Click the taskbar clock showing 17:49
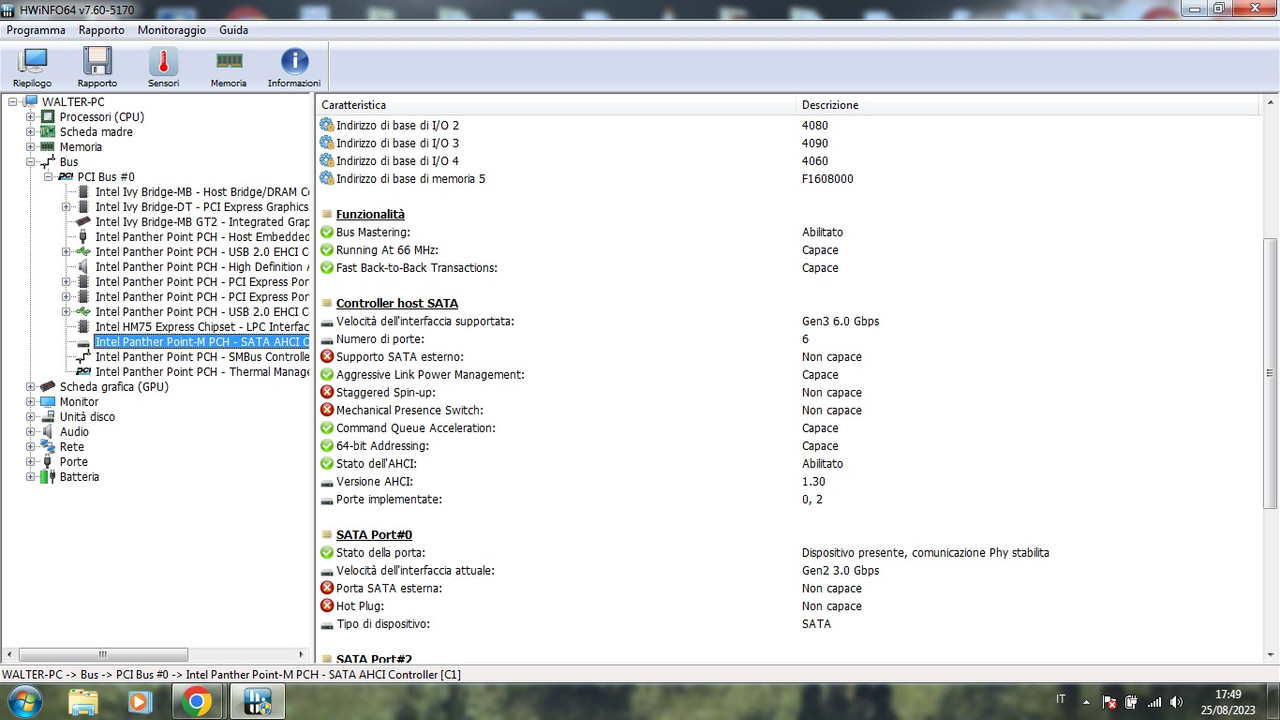The image size is (1280, 720). (1229, 702)
